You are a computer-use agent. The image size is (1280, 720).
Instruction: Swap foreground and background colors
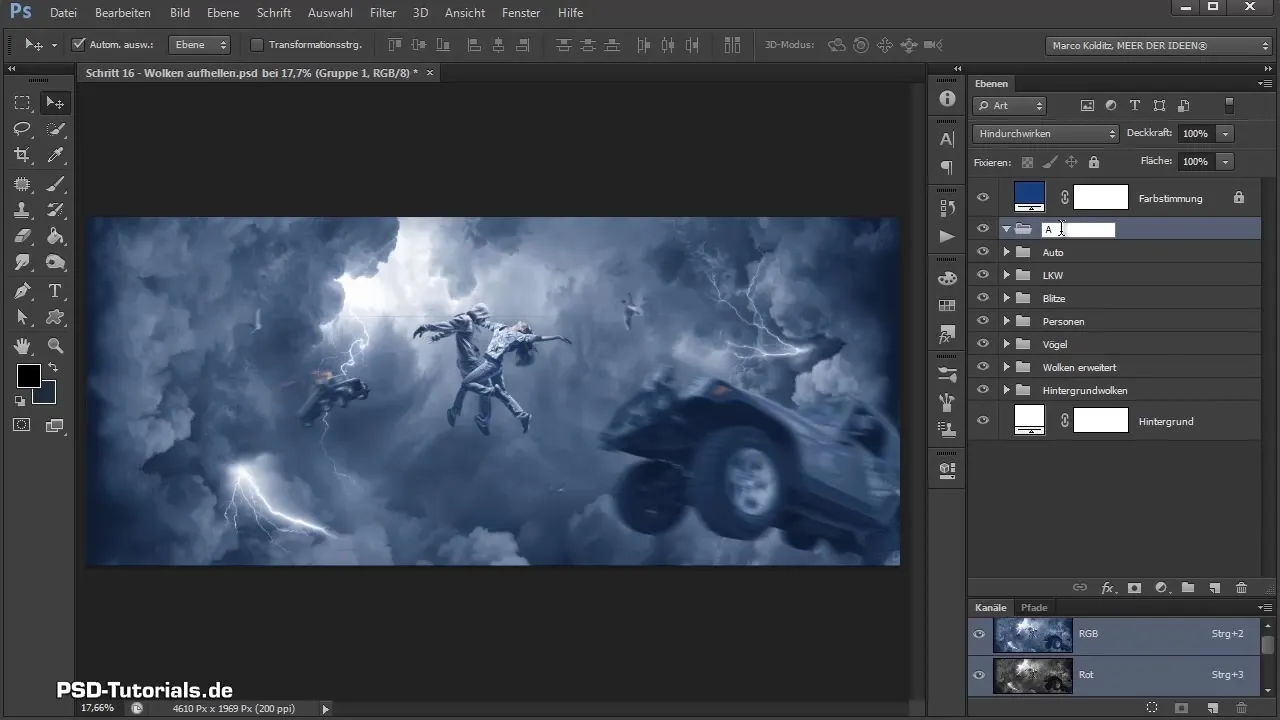(x=53, y=368)
